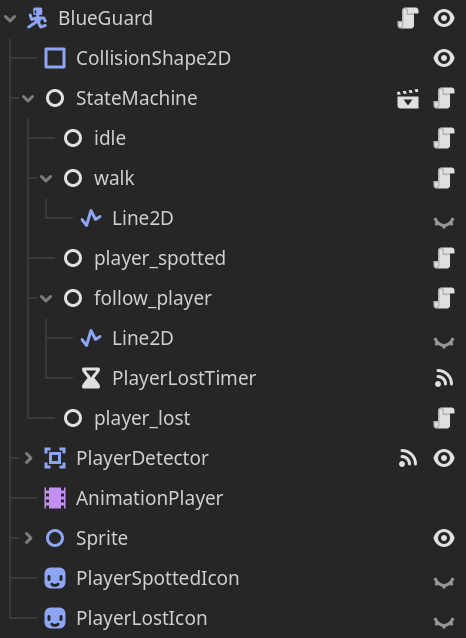Open the follow_player script icon
The height and width of the screenshot is (638, 466).
tap(444, 298)
